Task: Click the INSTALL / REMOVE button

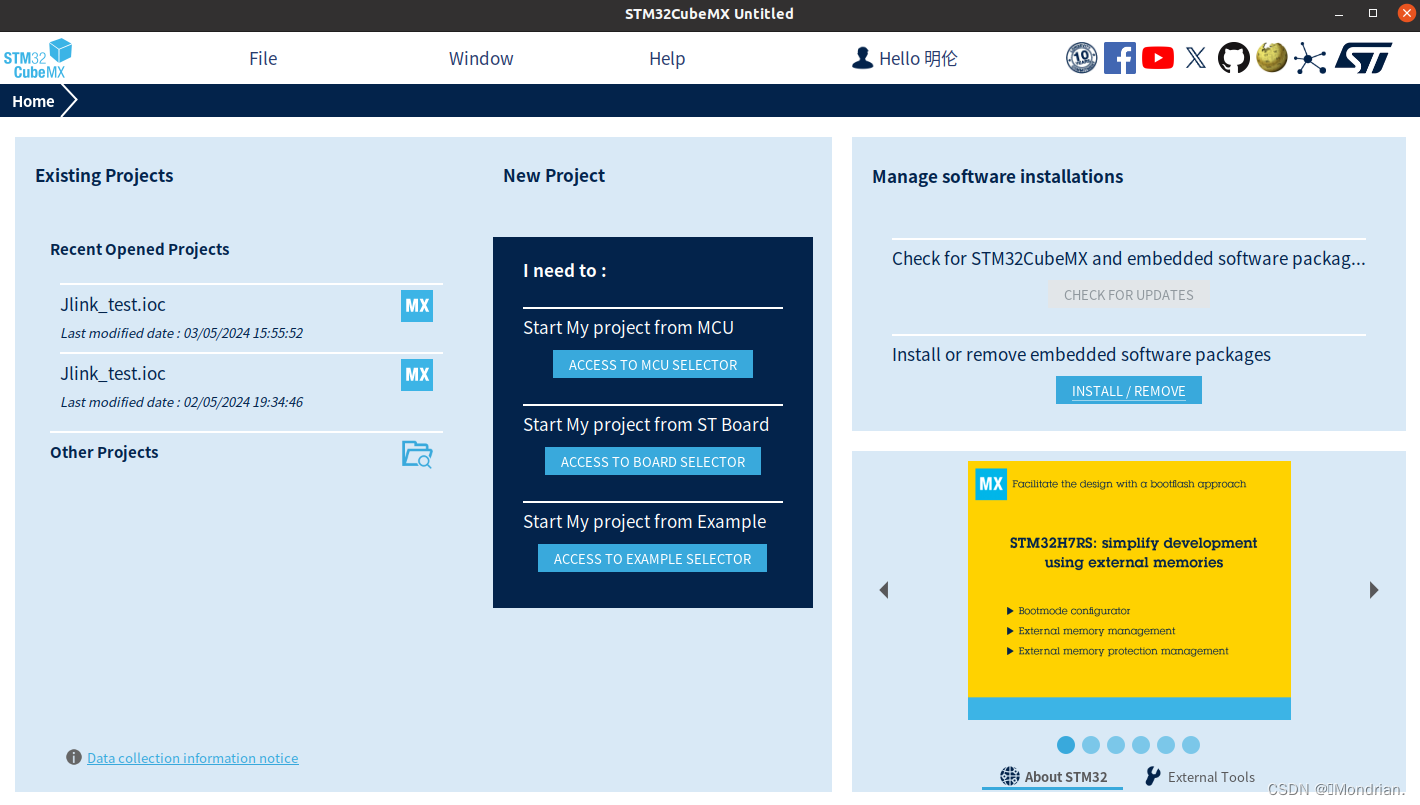Action: [x=1129, y=391]
